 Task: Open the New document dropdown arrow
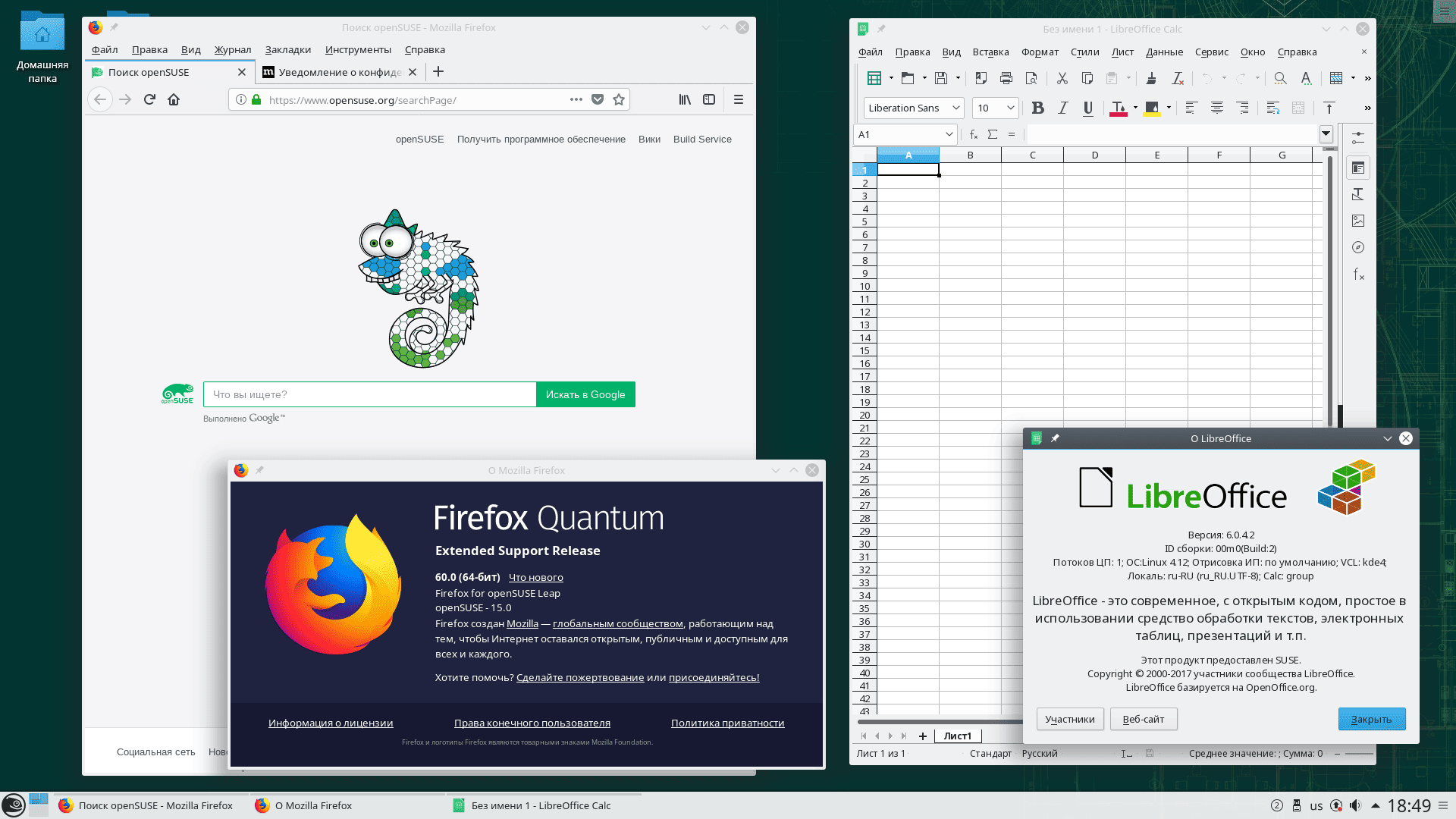click(x=891, y=78)
